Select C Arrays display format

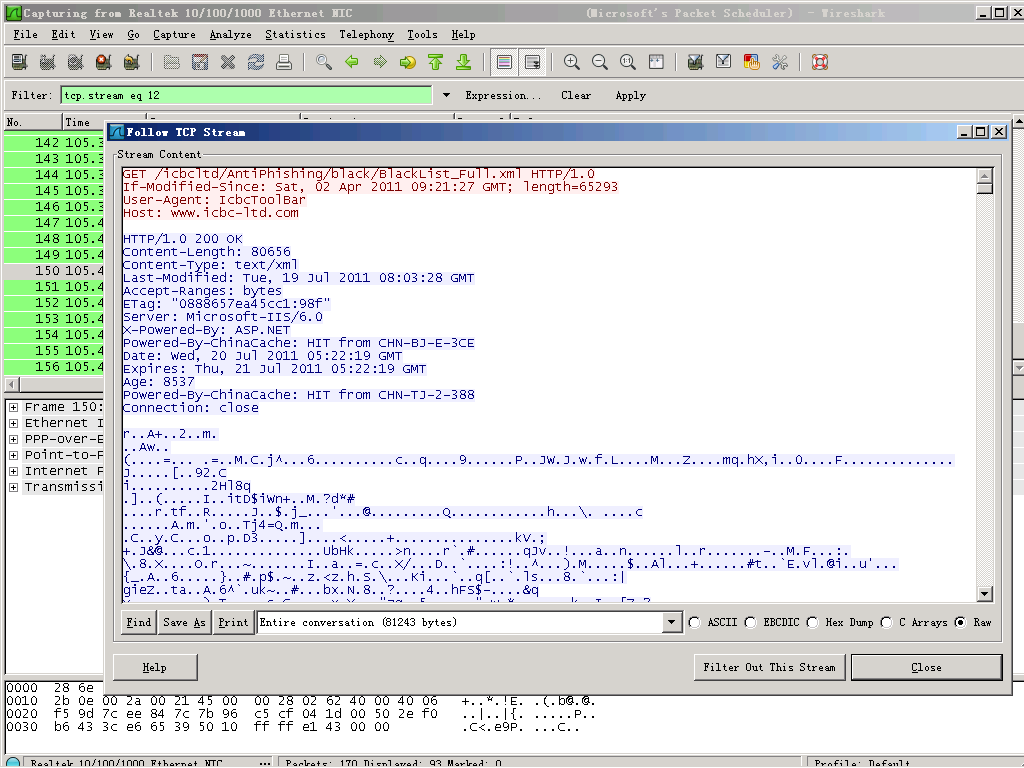886,622
